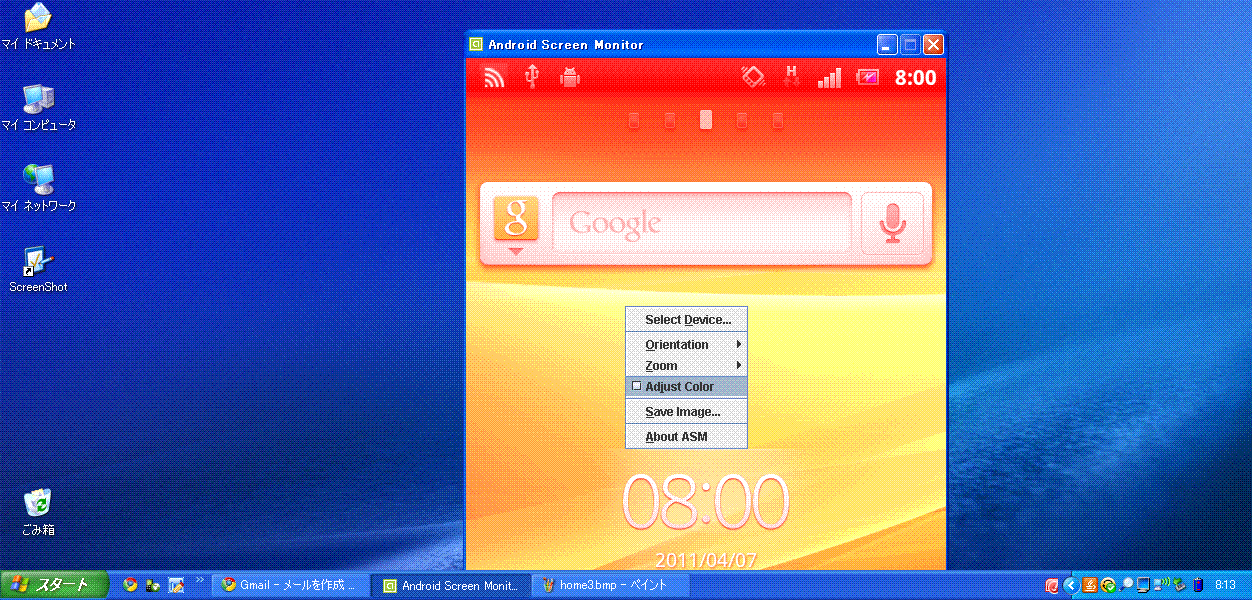Choose Save Image... in context menu
The height and width of the screenshot is (600, 1252).
686,412
